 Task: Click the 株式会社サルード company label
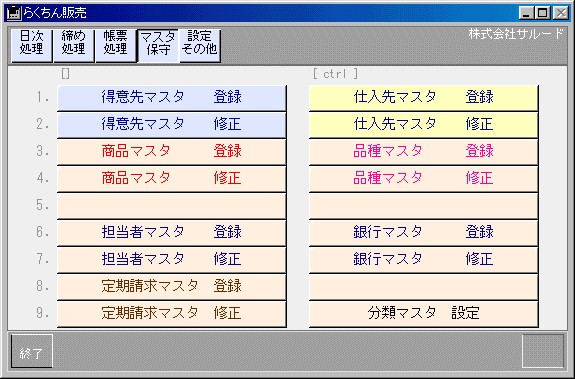coord(516,34)
